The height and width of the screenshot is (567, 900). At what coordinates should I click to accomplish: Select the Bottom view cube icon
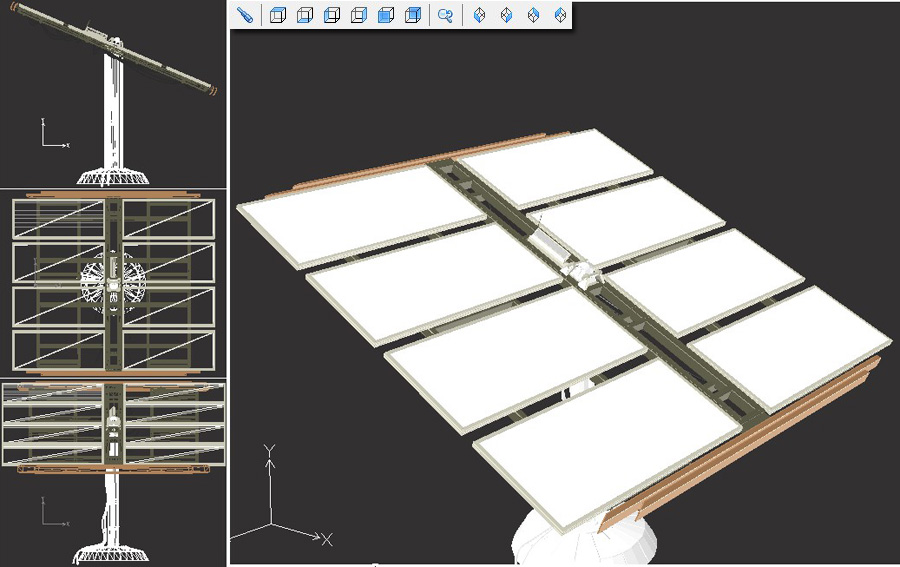(x=305, y=15)
